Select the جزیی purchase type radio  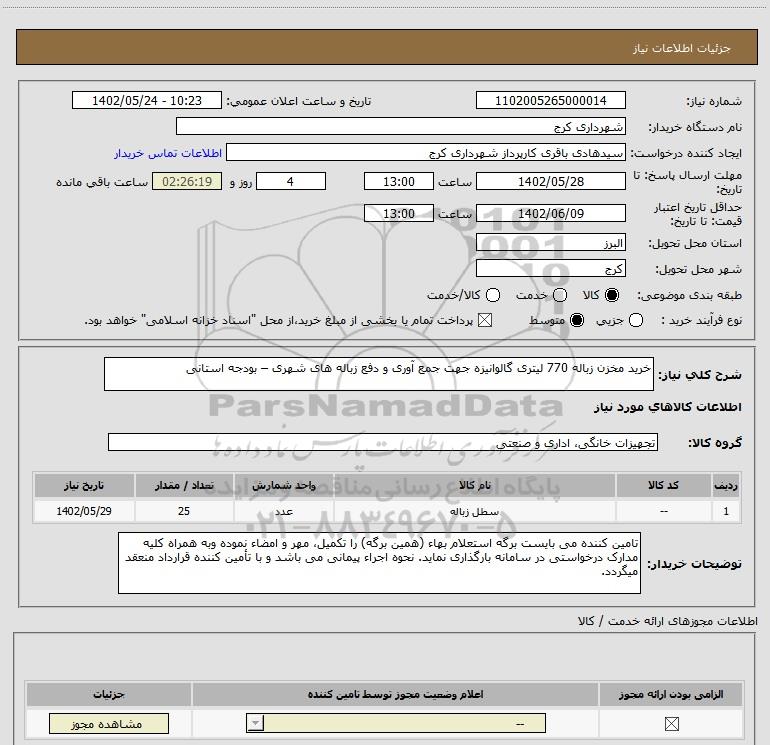point(635,320)
